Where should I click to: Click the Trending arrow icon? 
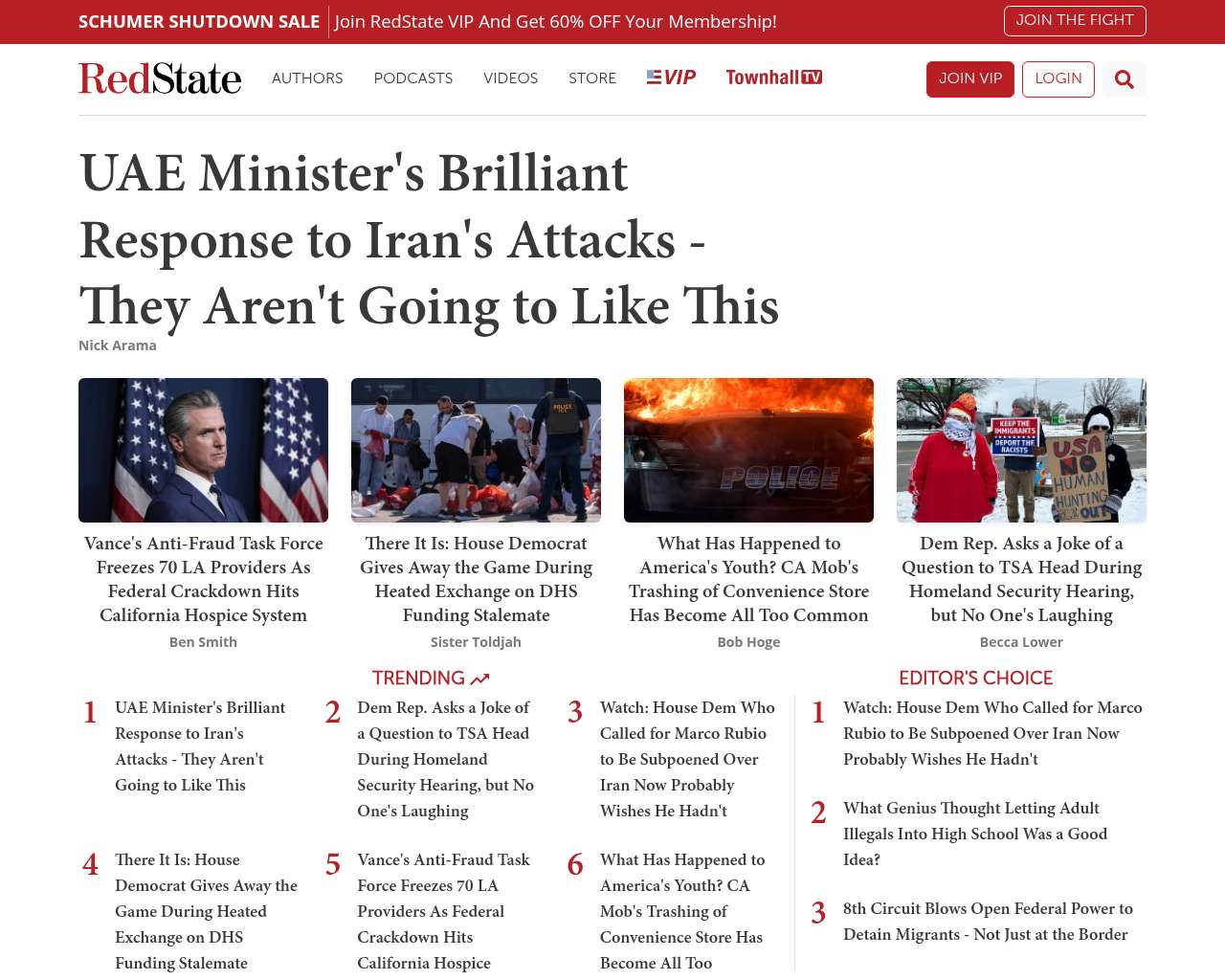point(480,679)
